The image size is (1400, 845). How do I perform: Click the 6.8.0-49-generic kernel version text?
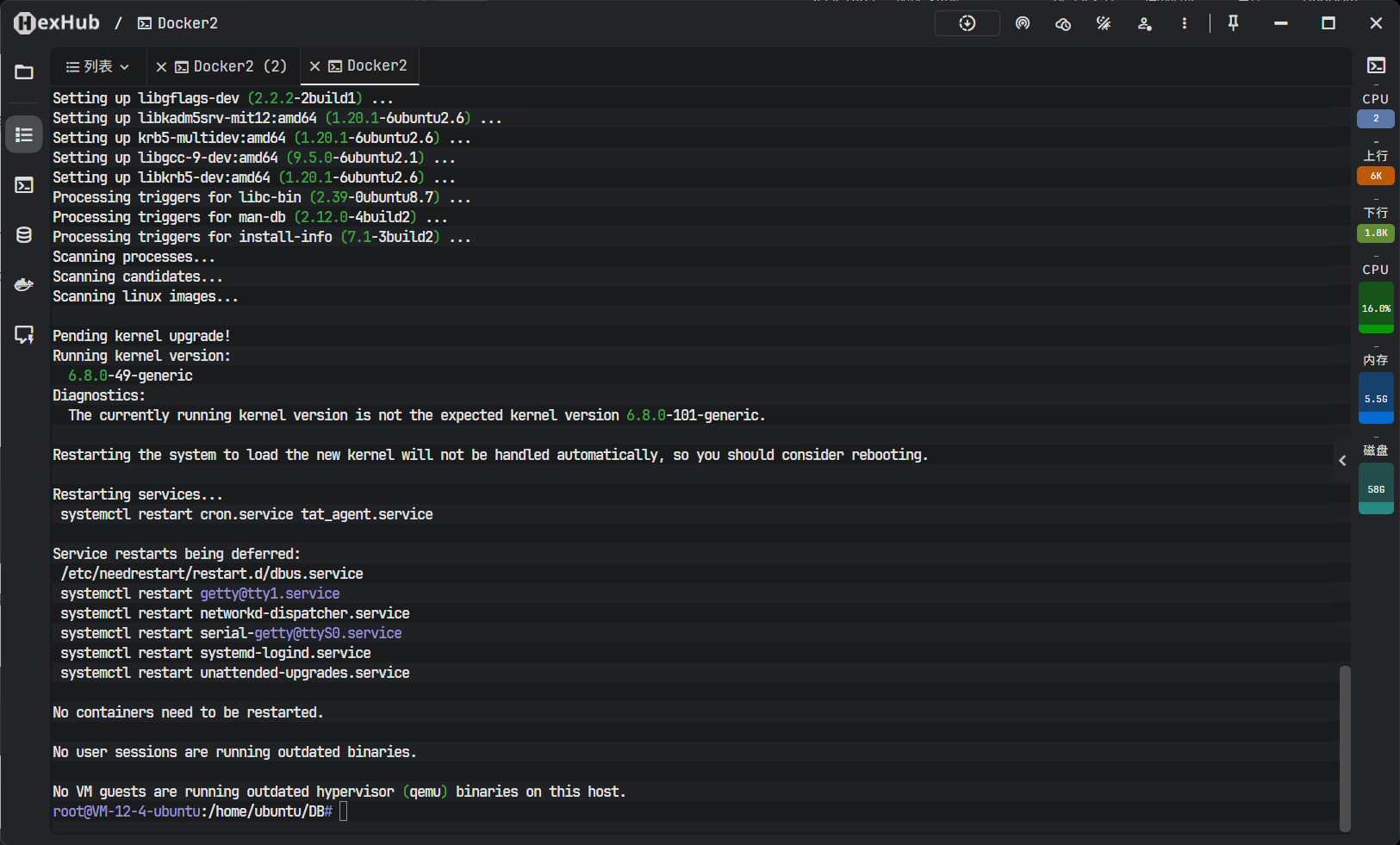(x=130, y=376)
